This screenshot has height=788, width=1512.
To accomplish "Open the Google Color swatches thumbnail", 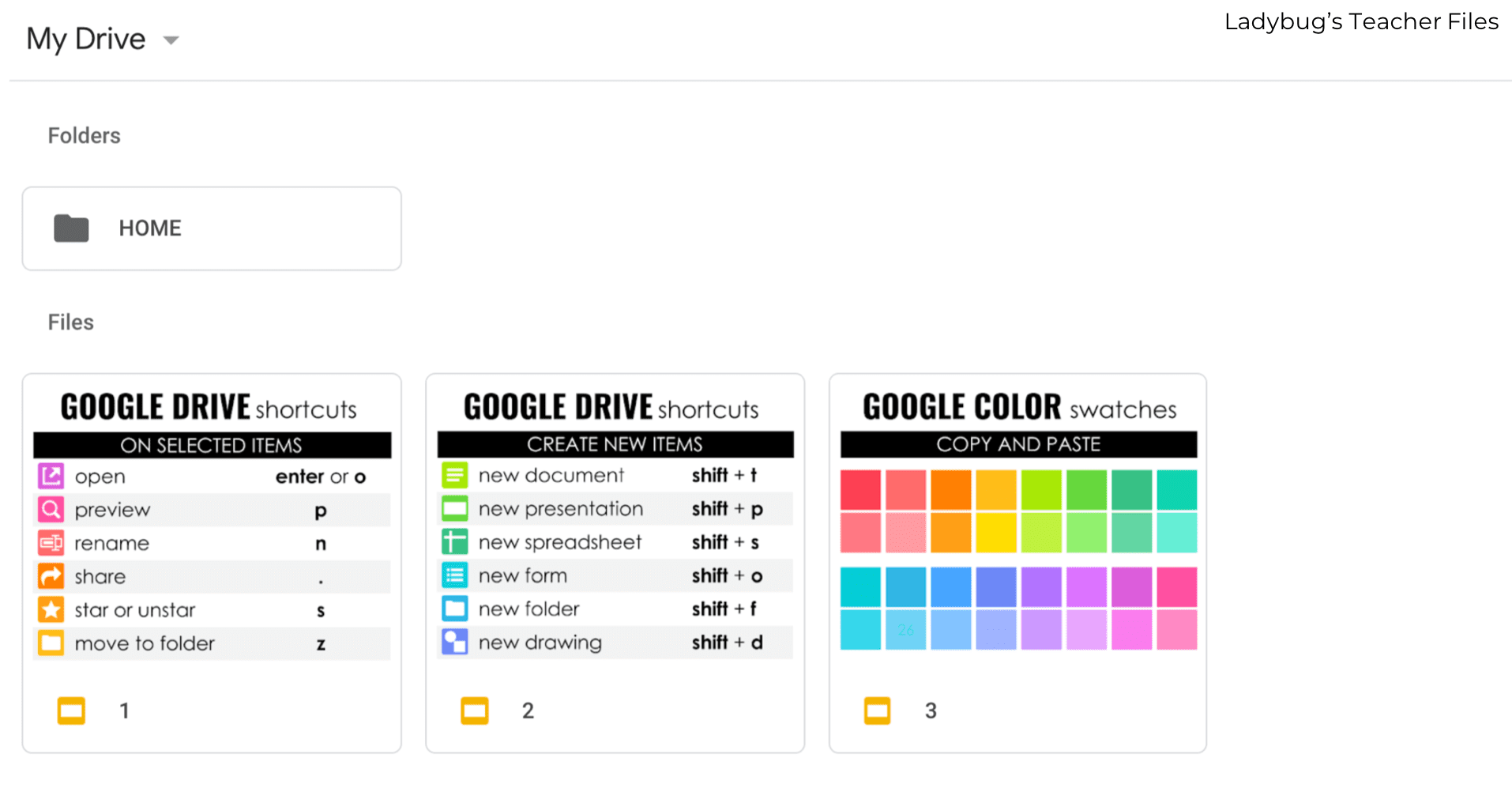I will pos(1018,520).
